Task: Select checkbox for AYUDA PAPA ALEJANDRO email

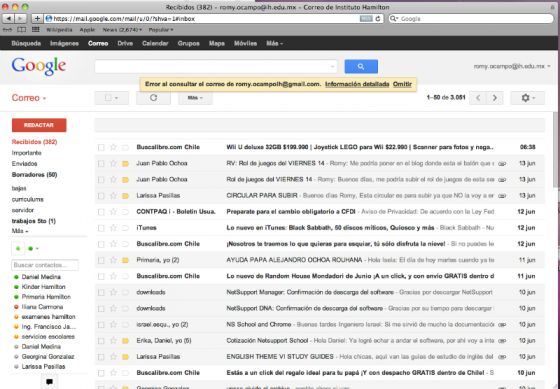Action: pyautogui.click(x=101, y=260)
